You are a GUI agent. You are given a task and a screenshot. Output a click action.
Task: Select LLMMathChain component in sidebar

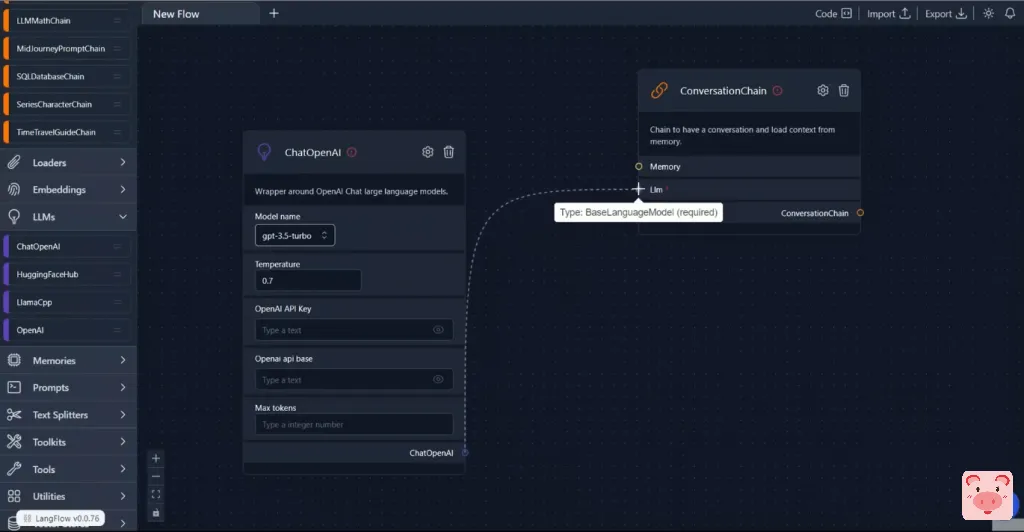tap(67, 21)
